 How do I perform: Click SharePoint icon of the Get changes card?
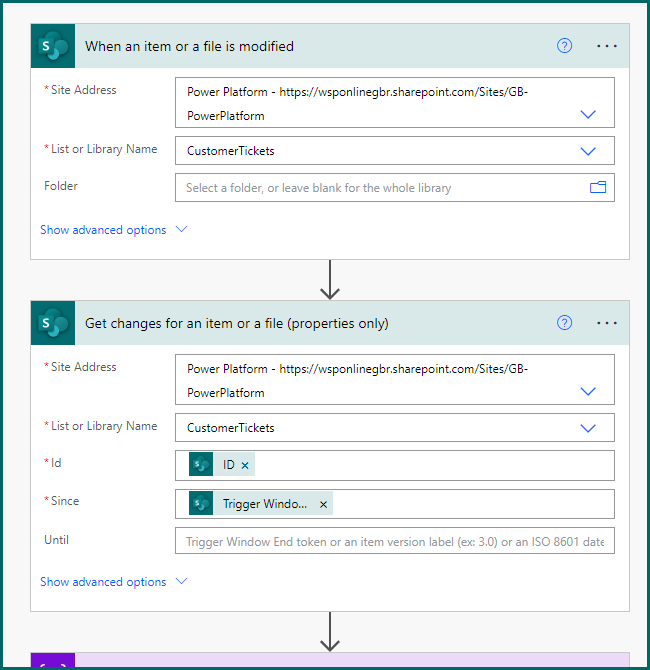coord(53,323)
